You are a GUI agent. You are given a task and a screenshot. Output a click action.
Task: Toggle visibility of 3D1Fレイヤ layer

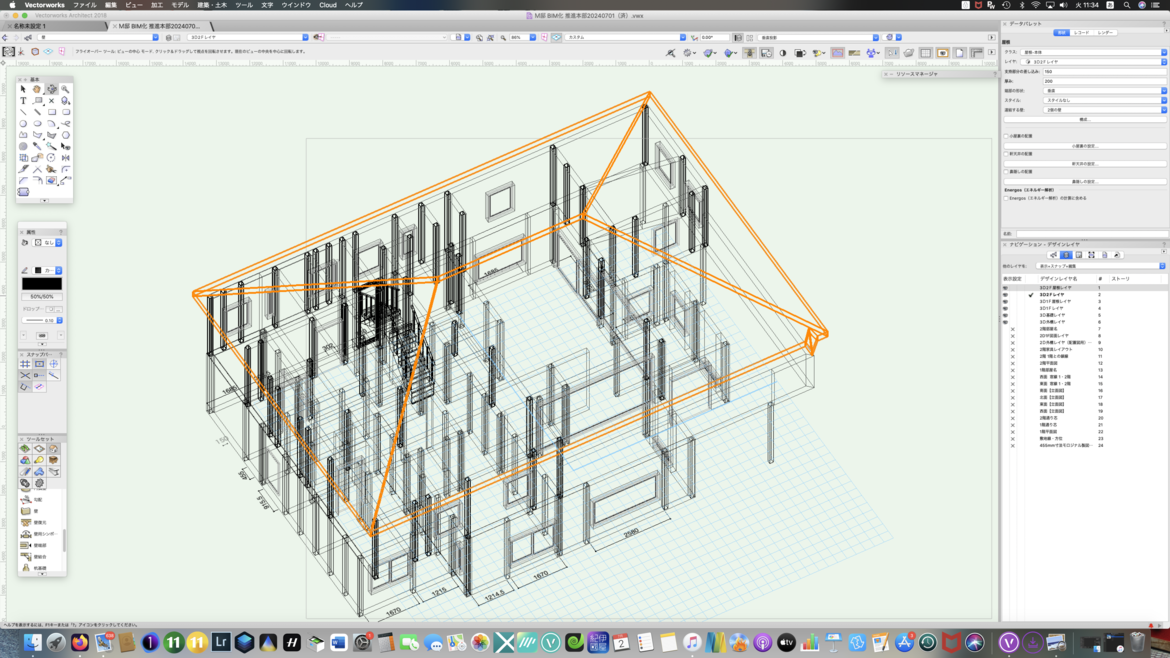pos(1005,308)
